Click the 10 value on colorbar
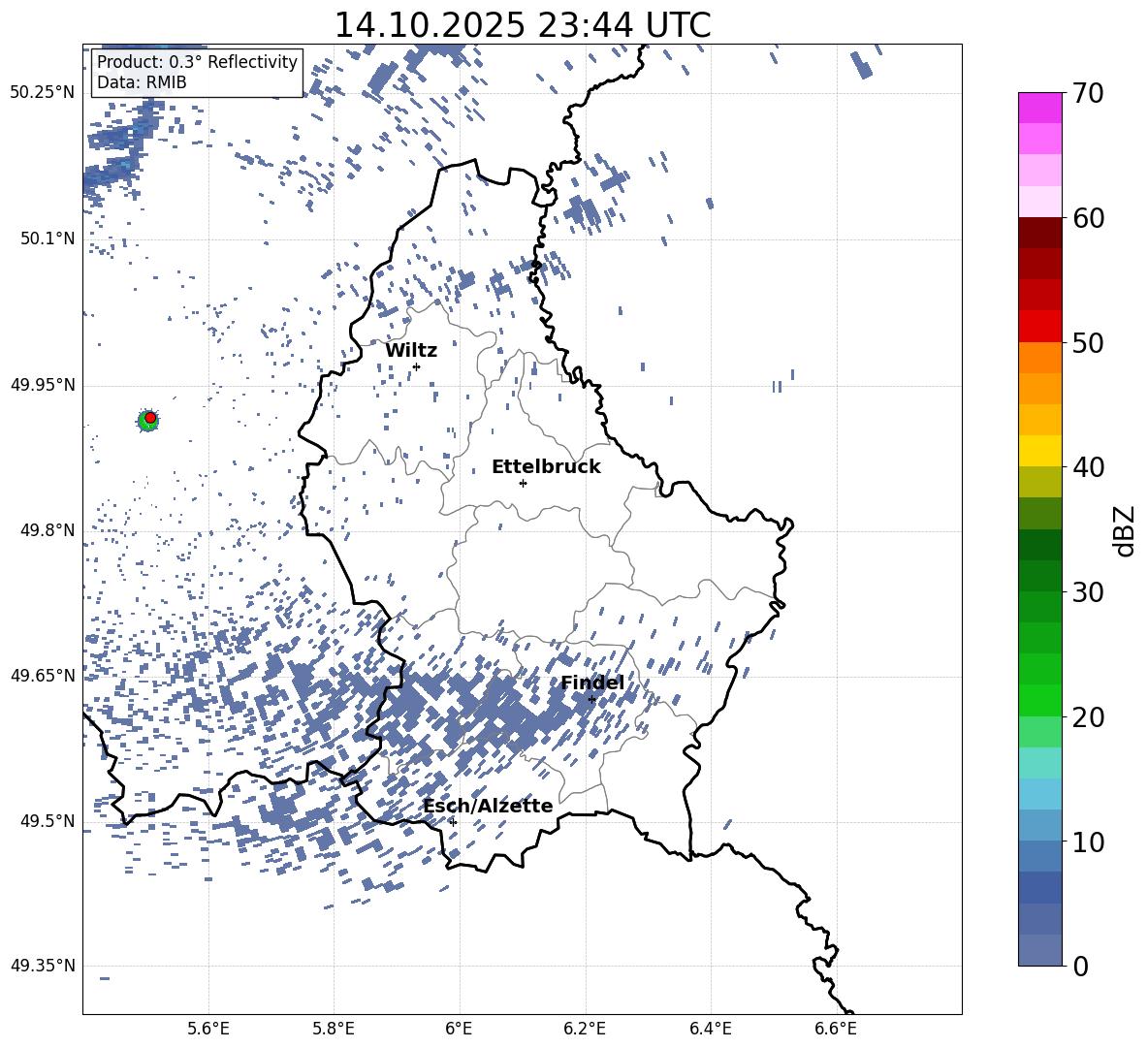The width and height of the screenshot is (1148, 1048). (x=1088, y=842)
